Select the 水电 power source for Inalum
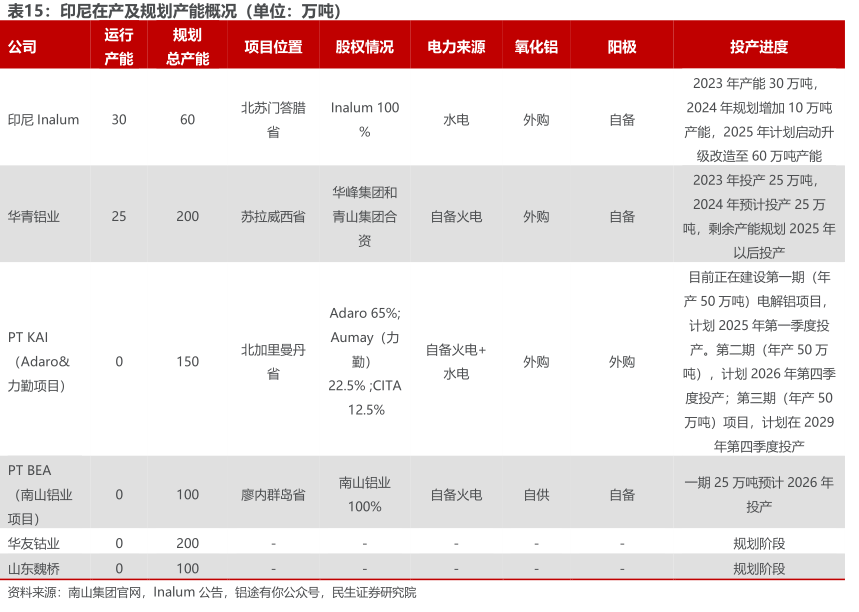Screen dimensions: 859x612 tap(456, 120)
